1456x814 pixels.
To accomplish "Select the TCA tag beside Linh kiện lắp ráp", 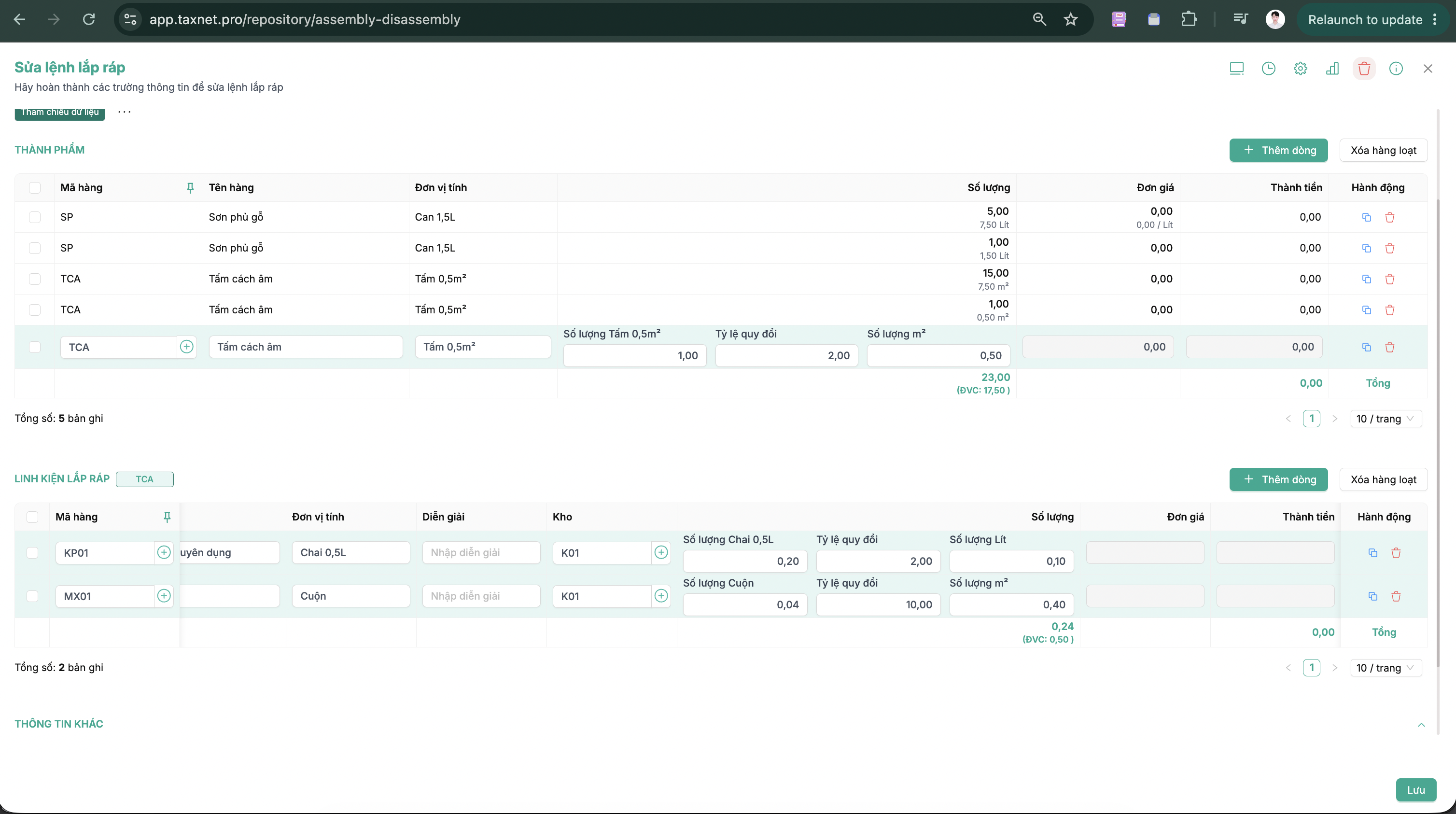I will pos(145,479).
